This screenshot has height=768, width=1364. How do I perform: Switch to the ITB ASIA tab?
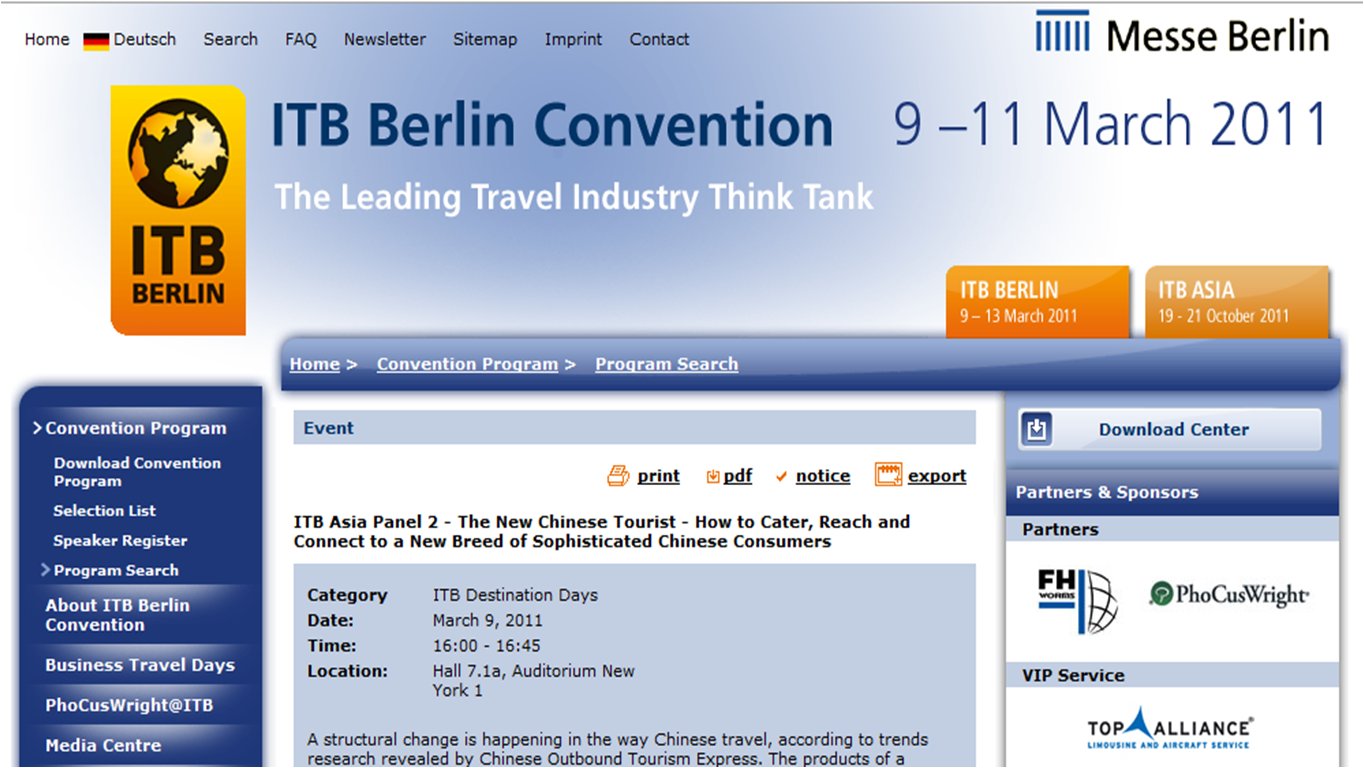pyautogui.click(x=1235, y=301)
